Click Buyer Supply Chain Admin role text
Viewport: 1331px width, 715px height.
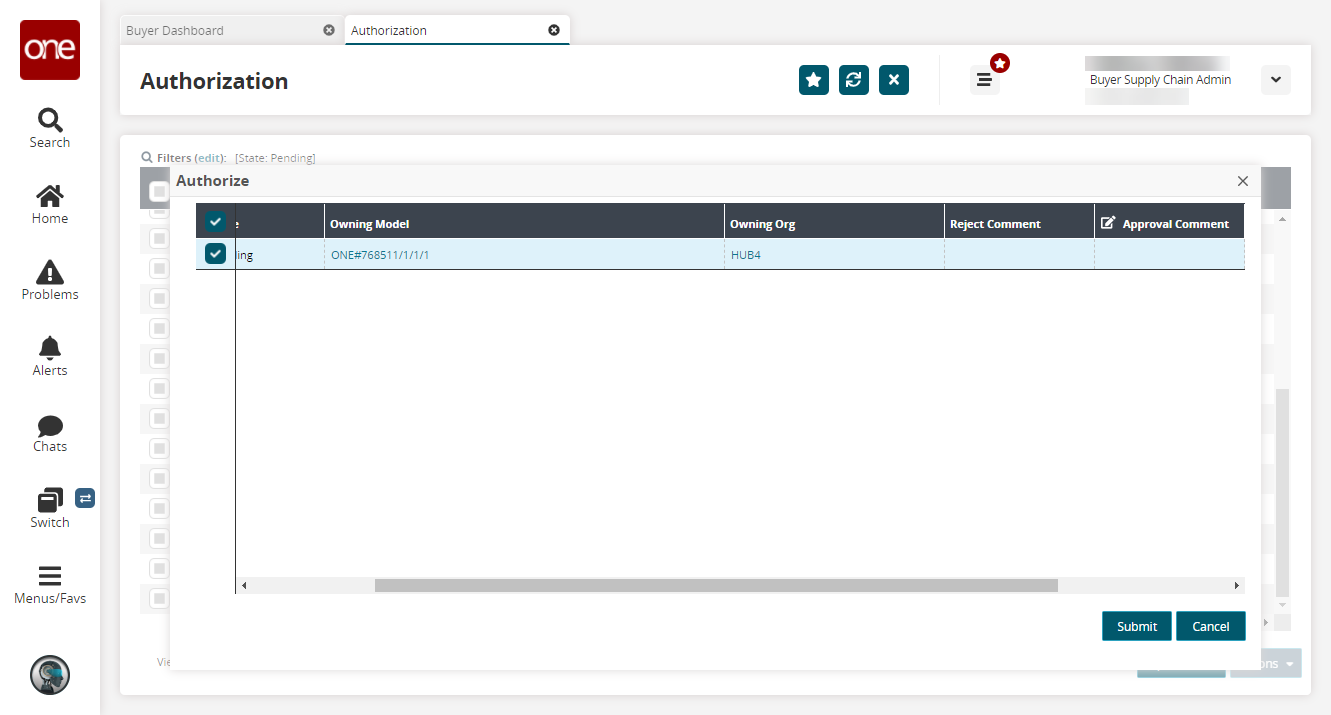click(x=1160, y=80)
